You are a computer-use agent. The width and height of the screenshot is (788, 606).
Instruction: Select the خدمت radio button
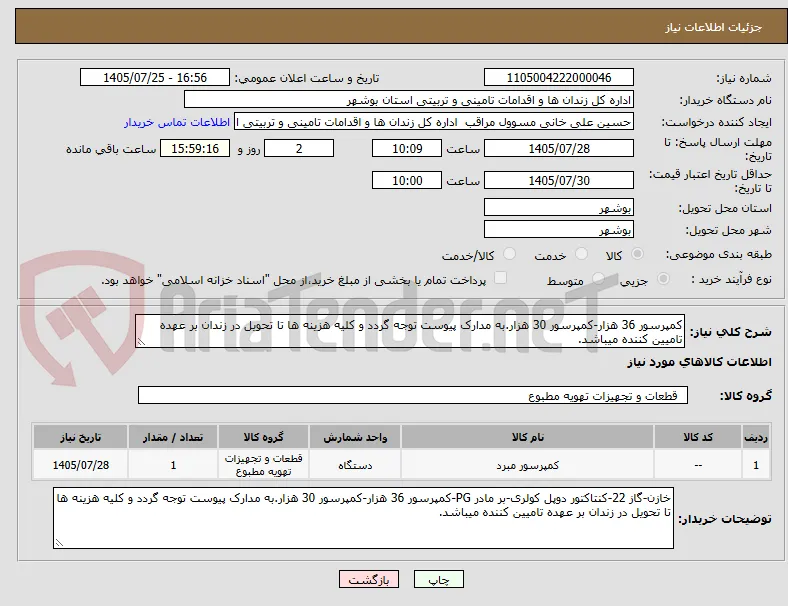pos(581,254)
